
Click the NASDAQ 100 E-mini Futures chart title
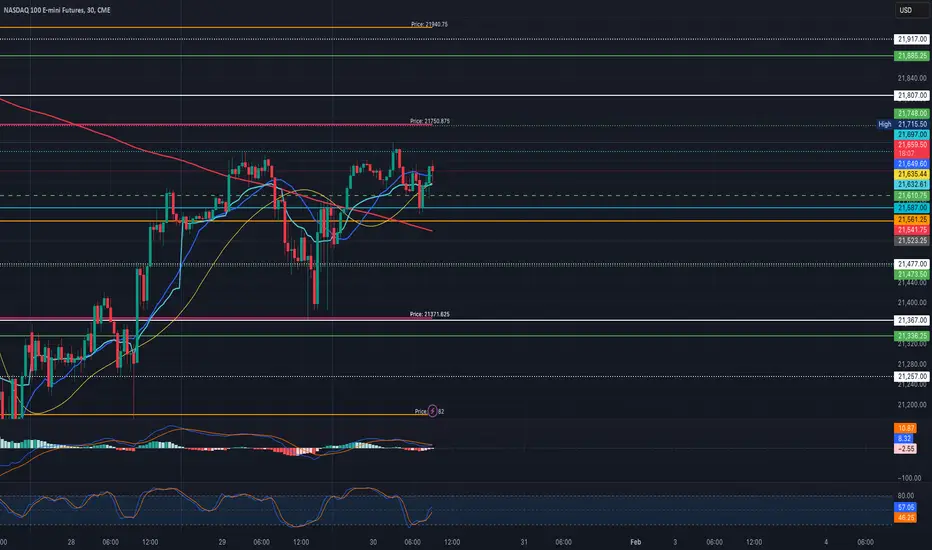point(57,10)
